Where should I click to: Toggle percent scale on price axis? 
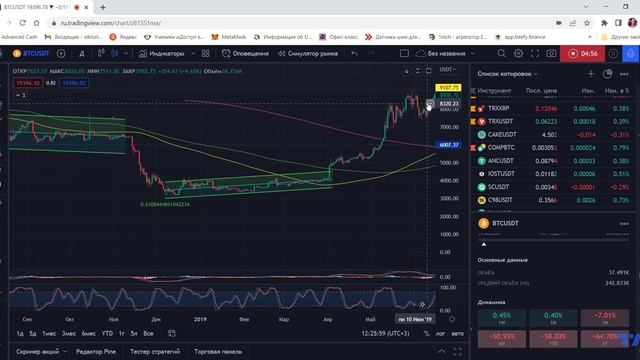point(427,333)
